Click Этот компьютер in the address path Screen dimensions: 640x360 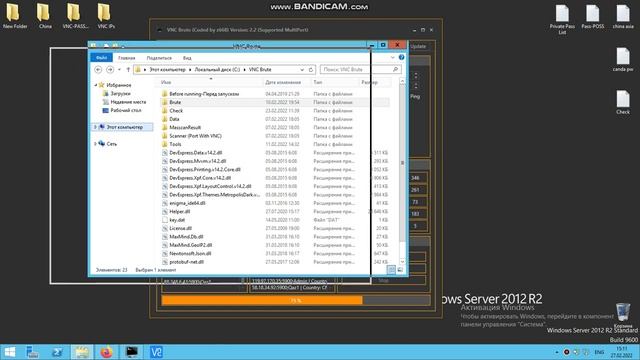(x=167, y=70)
